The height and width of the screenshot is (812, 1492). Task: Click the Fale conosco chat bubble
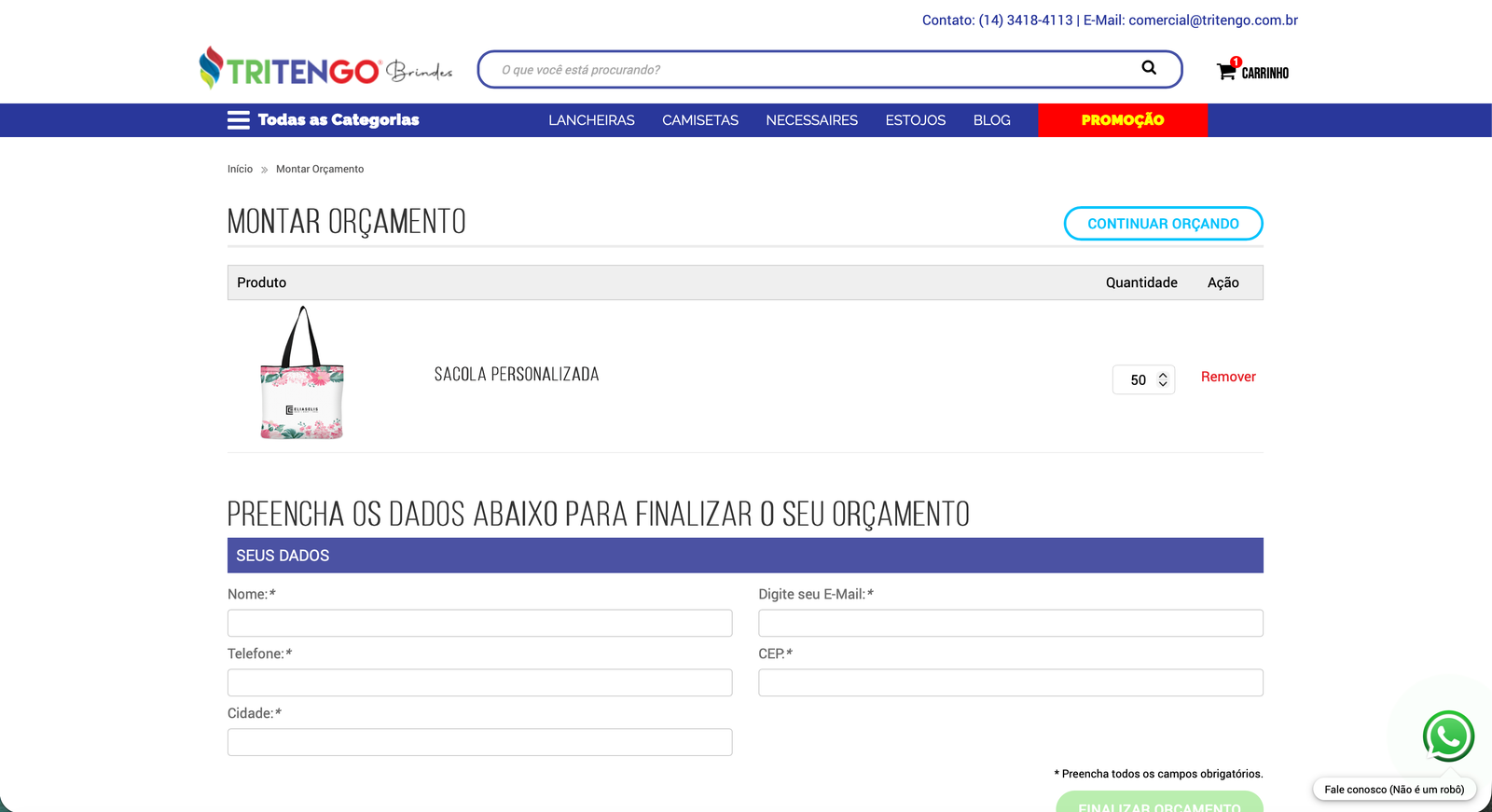(x=1394, y=790)
